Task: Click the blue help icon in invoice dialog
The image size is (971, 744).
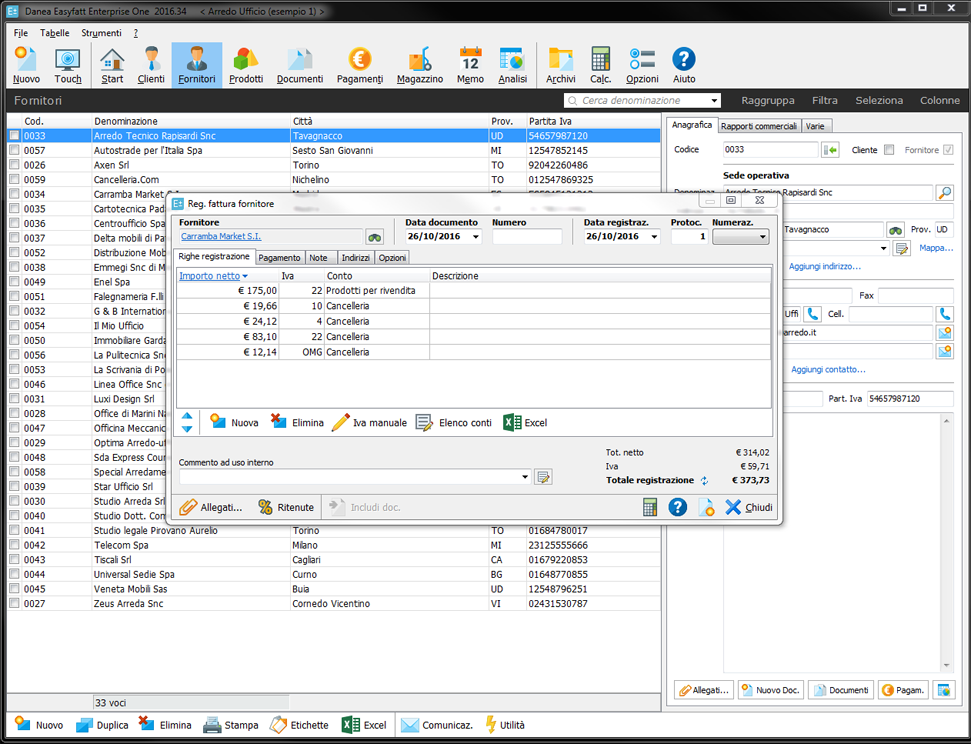Action: [x=677, y=507]
